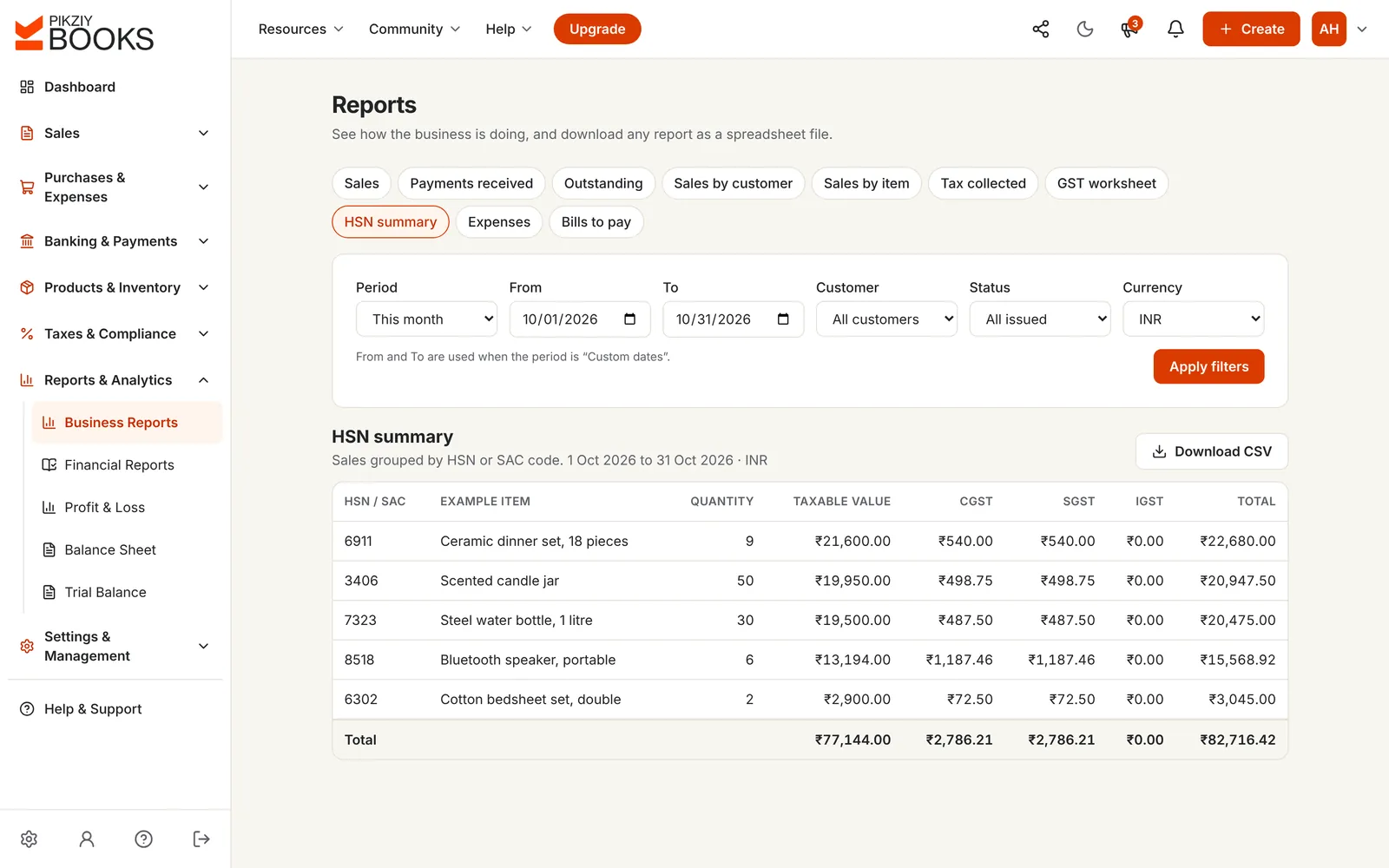Click the Upgrade button

click(597, 30)
